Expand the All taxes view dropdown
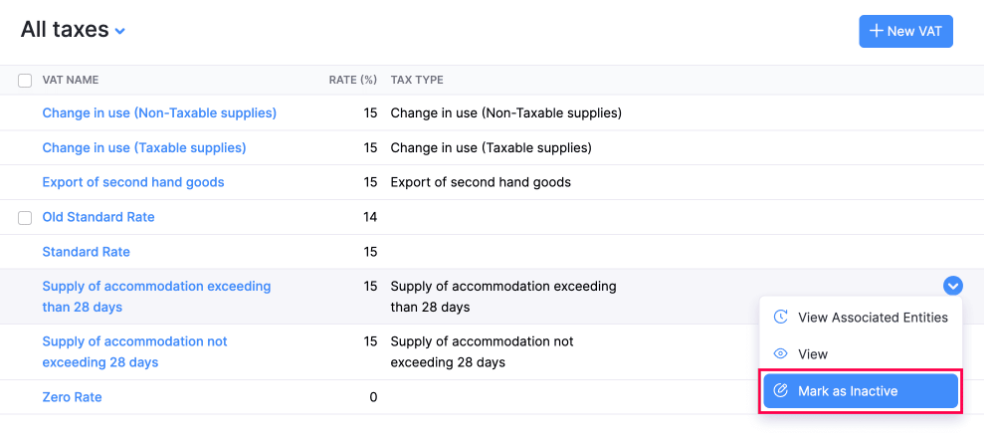The width and height of the screenshot is (984, 435). tap(120, 31)
